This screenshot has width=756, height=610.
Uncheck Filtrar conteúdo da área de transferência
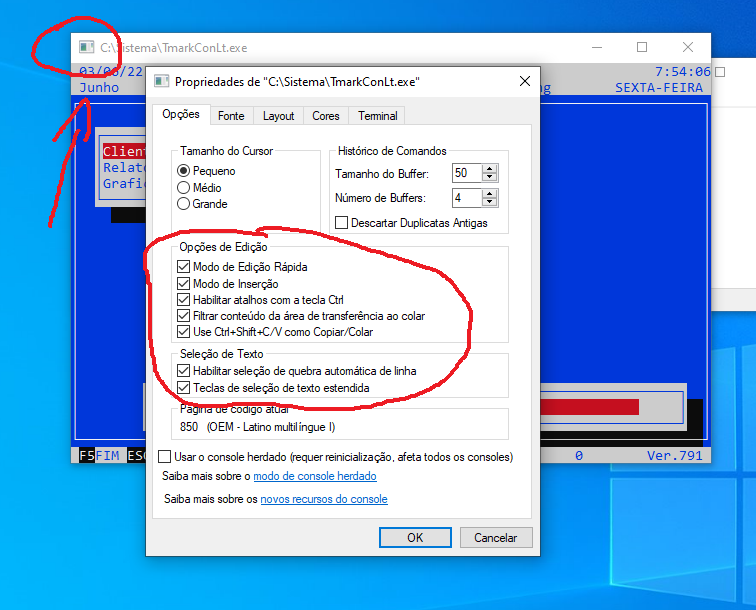(183, 315)
